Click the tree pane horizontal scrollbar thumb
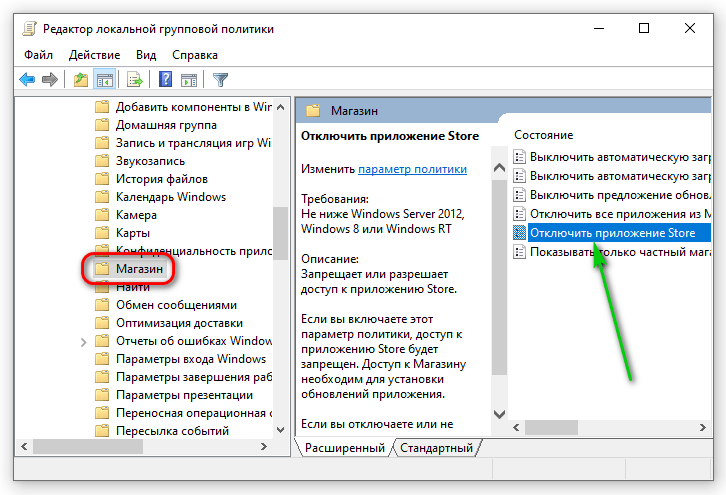This screenshot has height=495, width=726. tap(88, 446)
